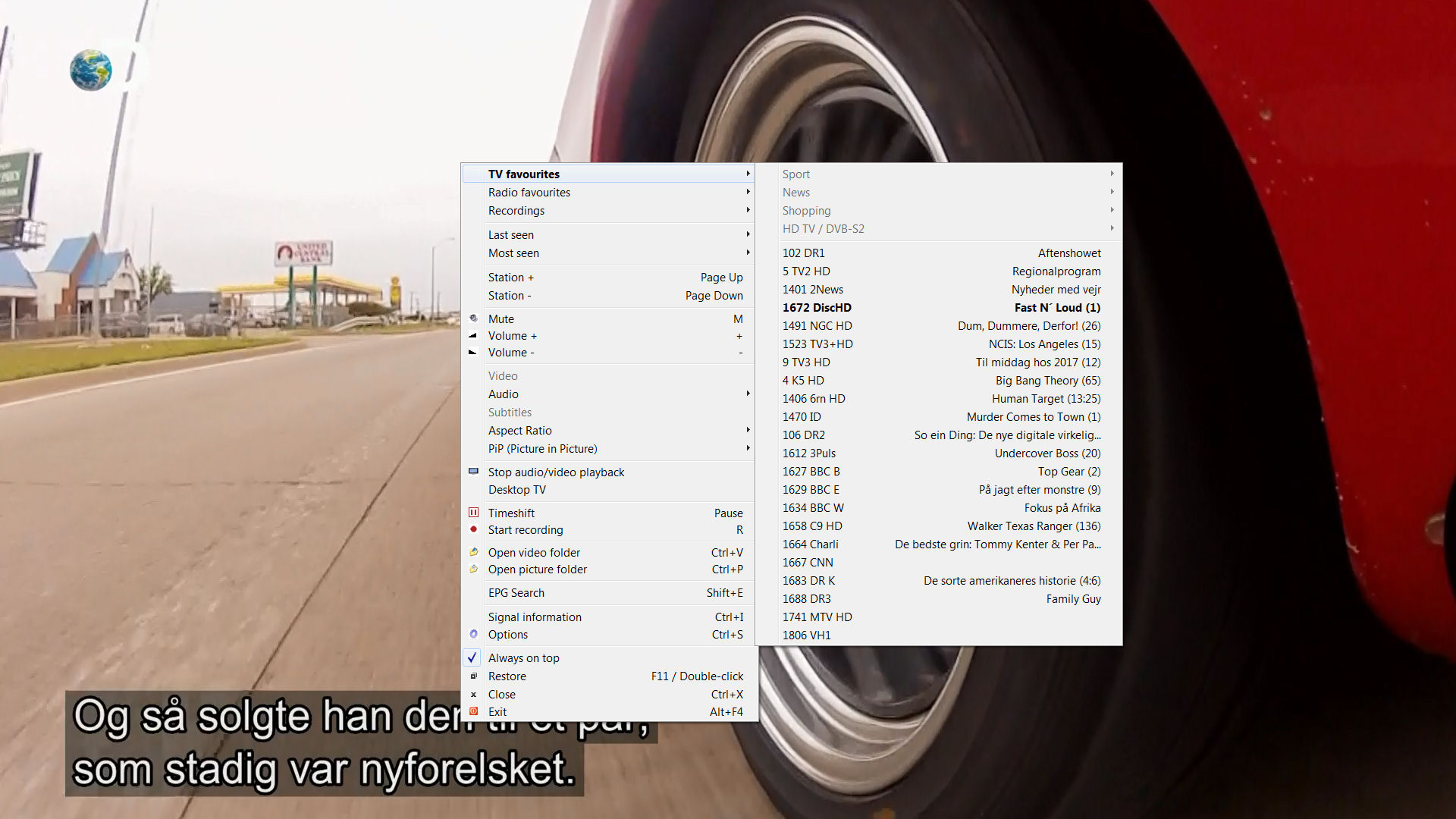Click the Volume - icon
The image size is (1456, 819).
click(x=473, y=352)
